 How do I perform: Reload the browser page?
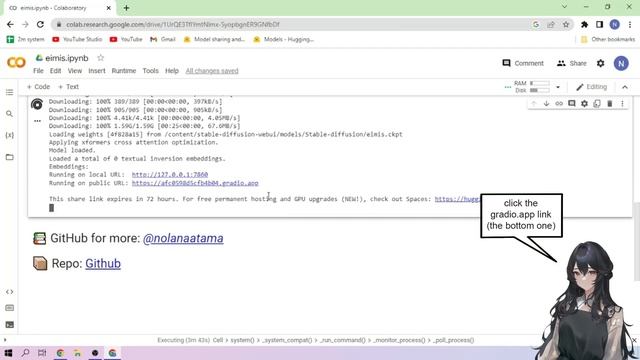point(40,24)
